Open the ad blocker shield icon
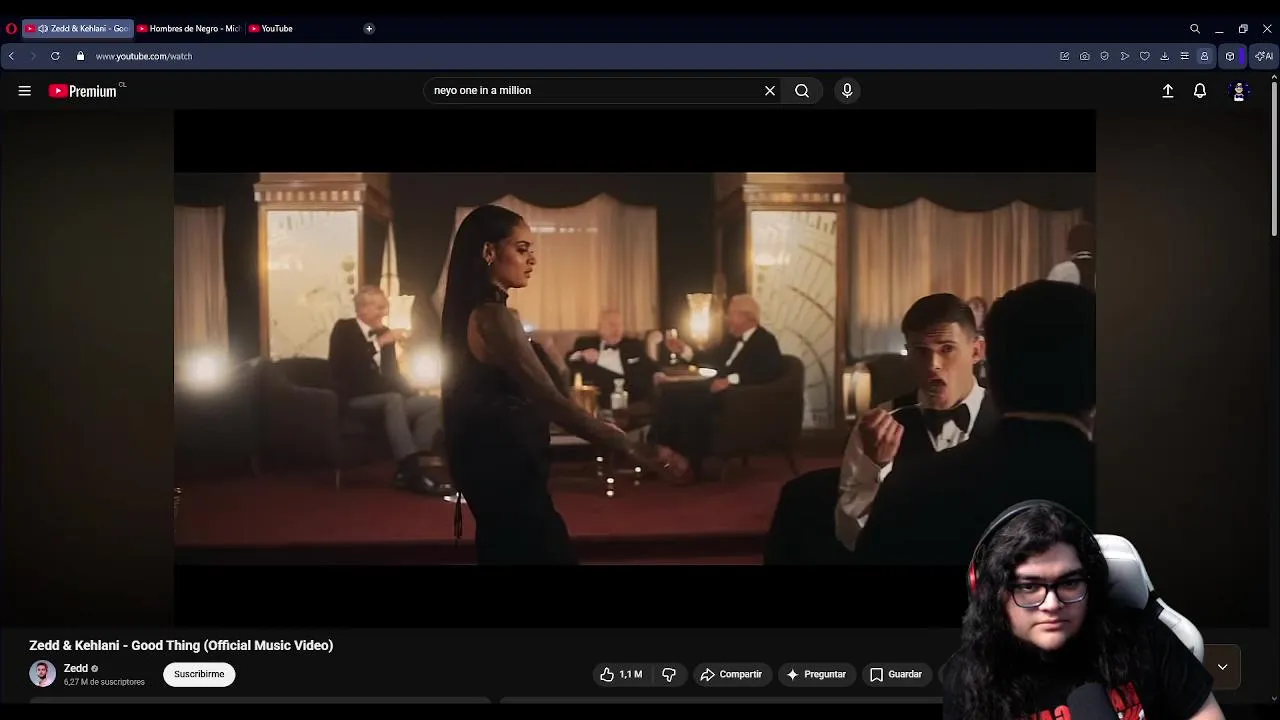 pos(1104,56)
